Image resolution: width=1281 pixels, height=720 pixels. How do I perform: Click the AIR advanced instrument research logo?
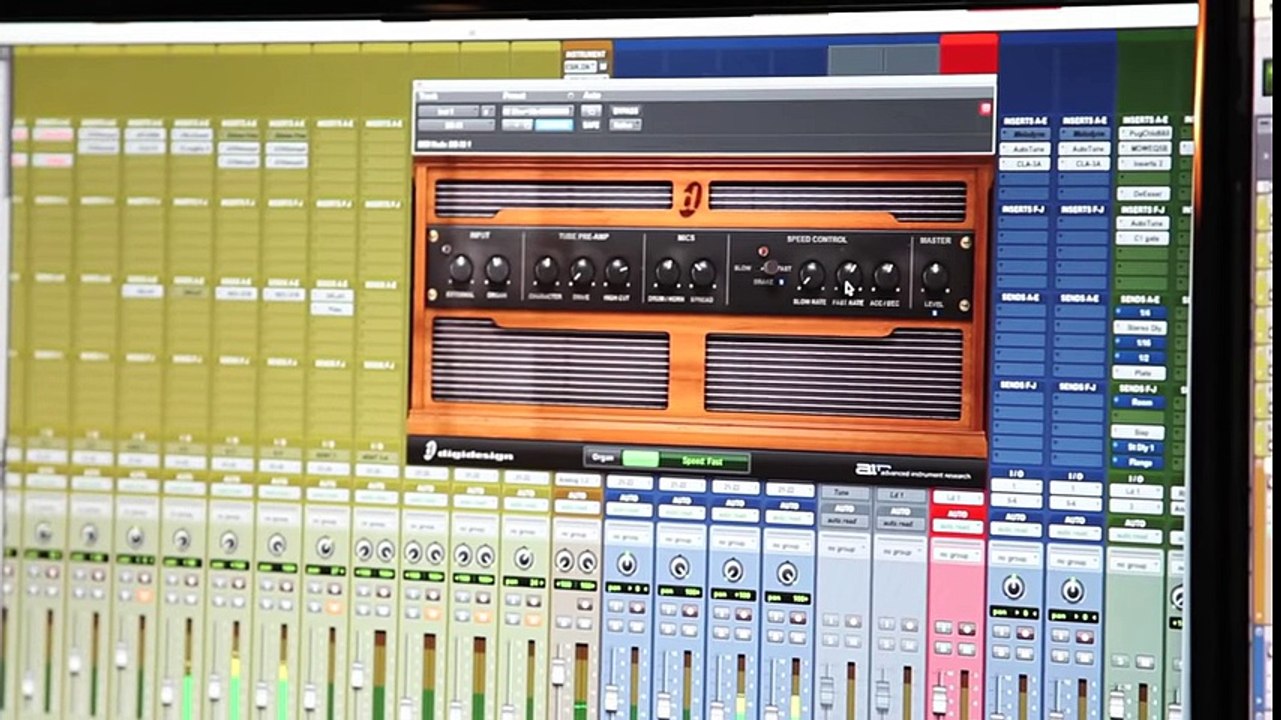coord(915,469)
